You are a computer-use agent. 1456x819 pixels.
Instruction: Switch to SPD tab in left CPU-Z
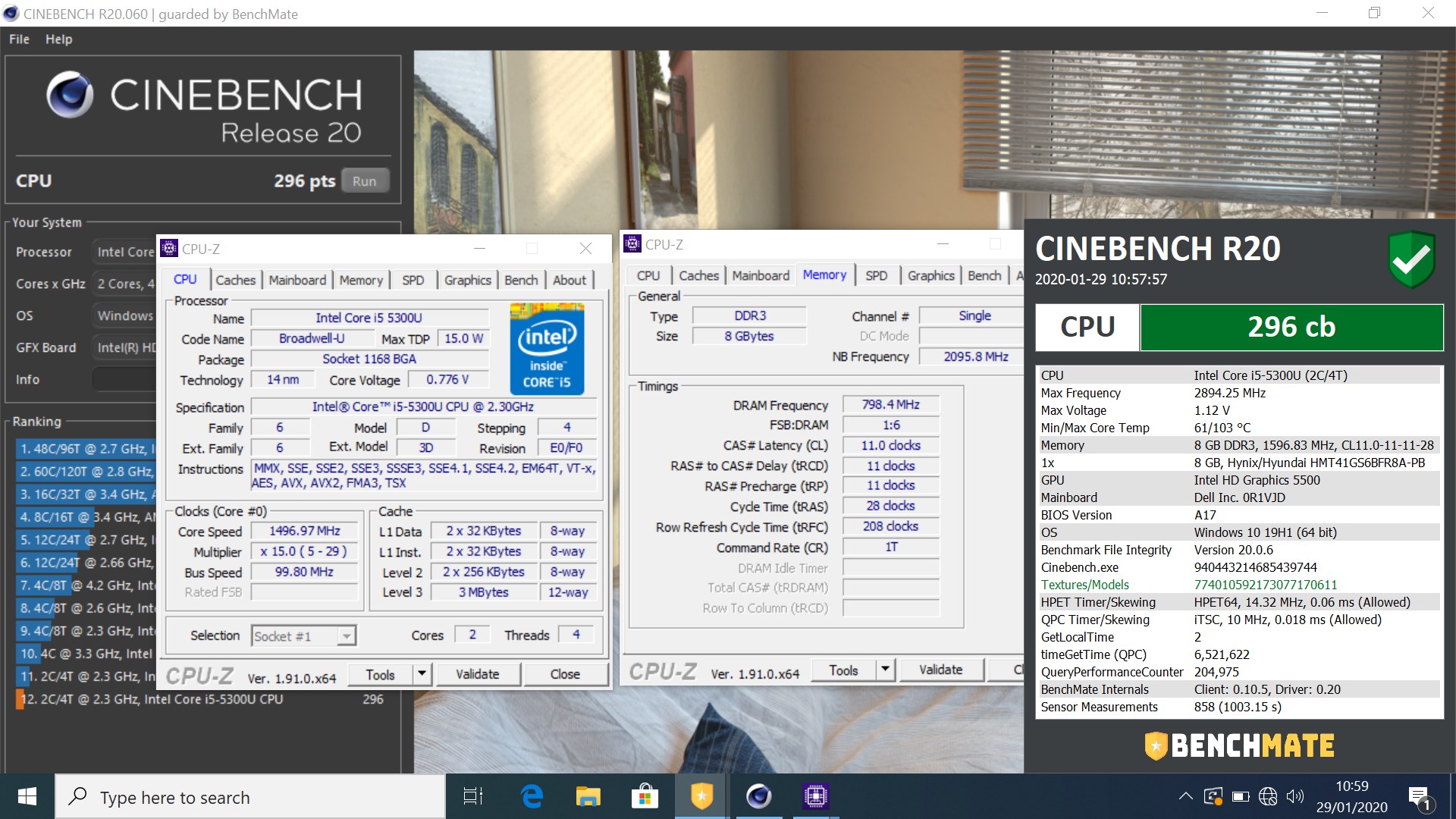pyautogui.click(x=413, y=280)
